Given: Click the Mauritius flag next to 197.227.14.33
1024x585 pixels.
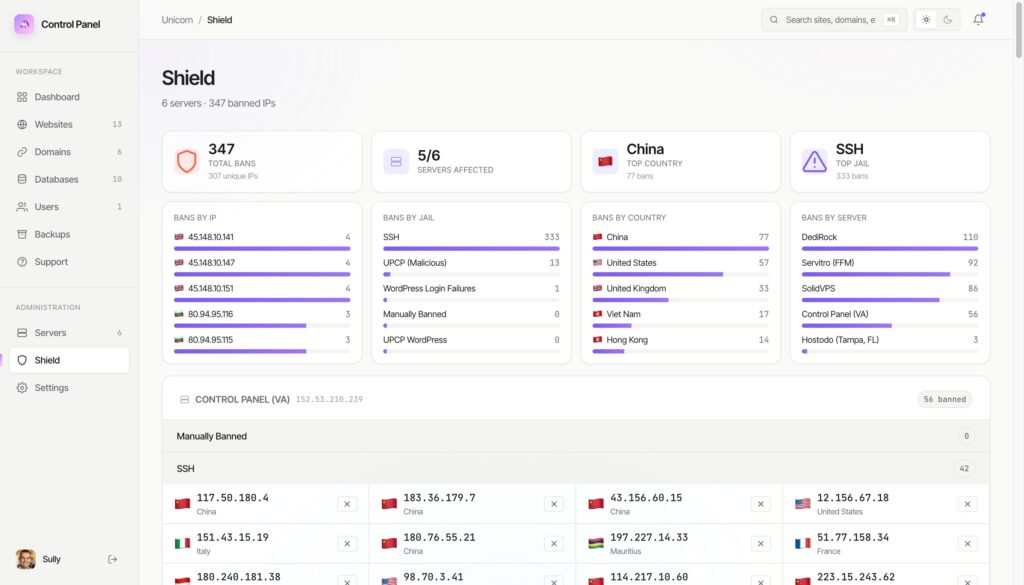Looking at the screenshot, I should click(596, 543).
